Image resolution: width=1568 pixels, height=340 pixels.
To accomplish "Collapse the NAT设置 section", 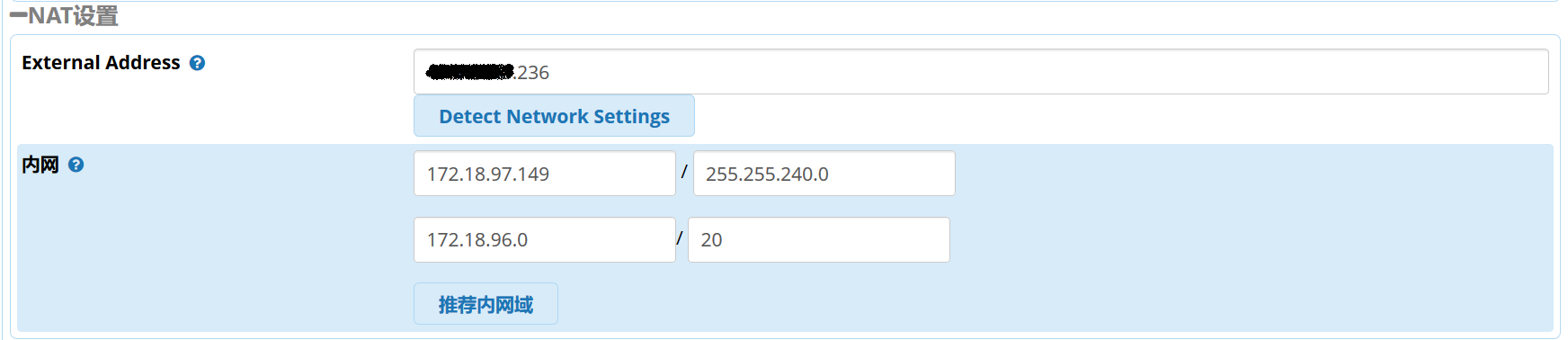I will click(x=17, y=15).
